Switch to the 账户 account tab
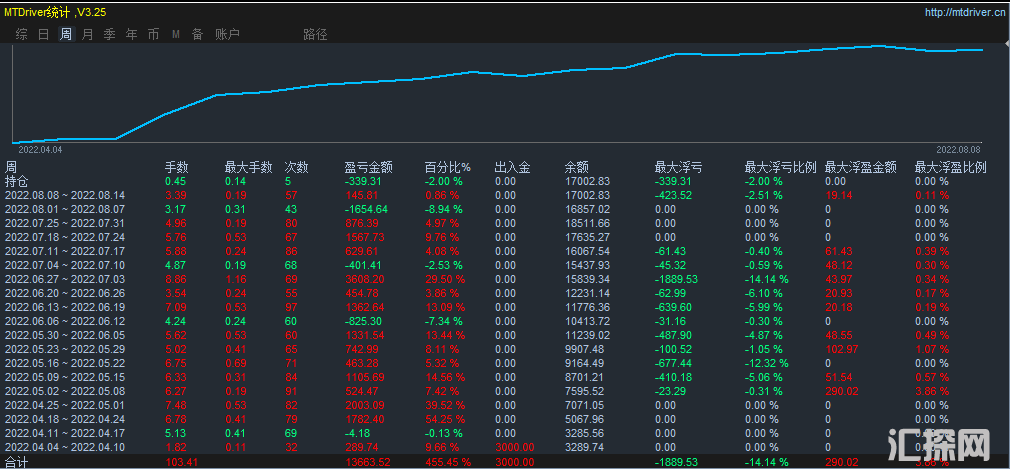The image size is (1010, 469). 227,34
